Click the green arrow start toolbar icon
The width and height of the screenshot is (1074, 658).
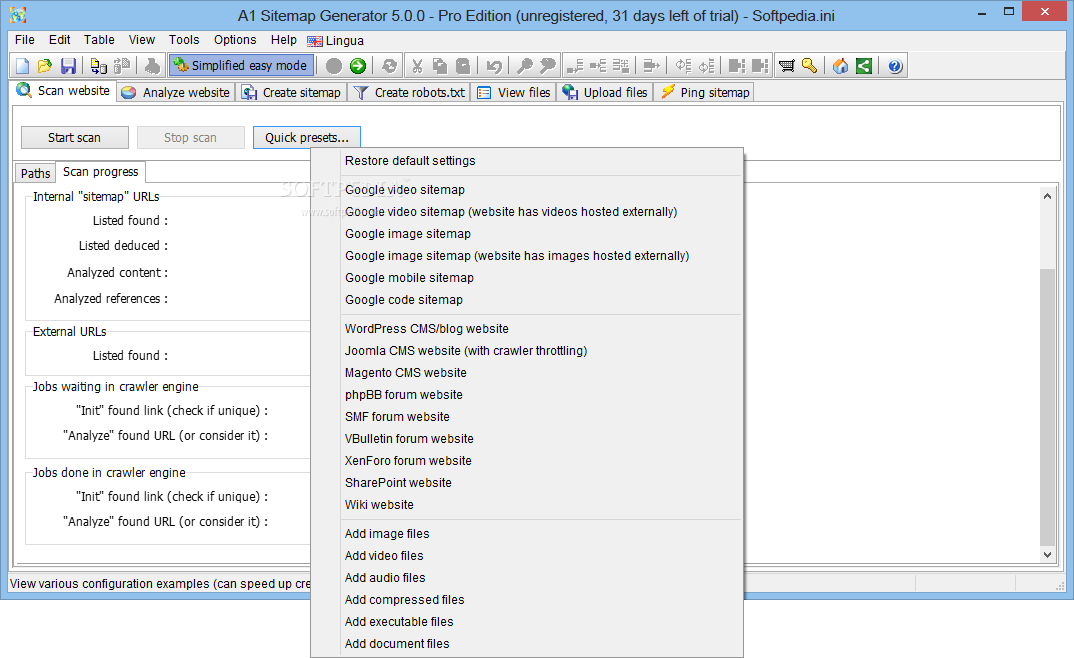pyautogui.click(x=358, y=66)
